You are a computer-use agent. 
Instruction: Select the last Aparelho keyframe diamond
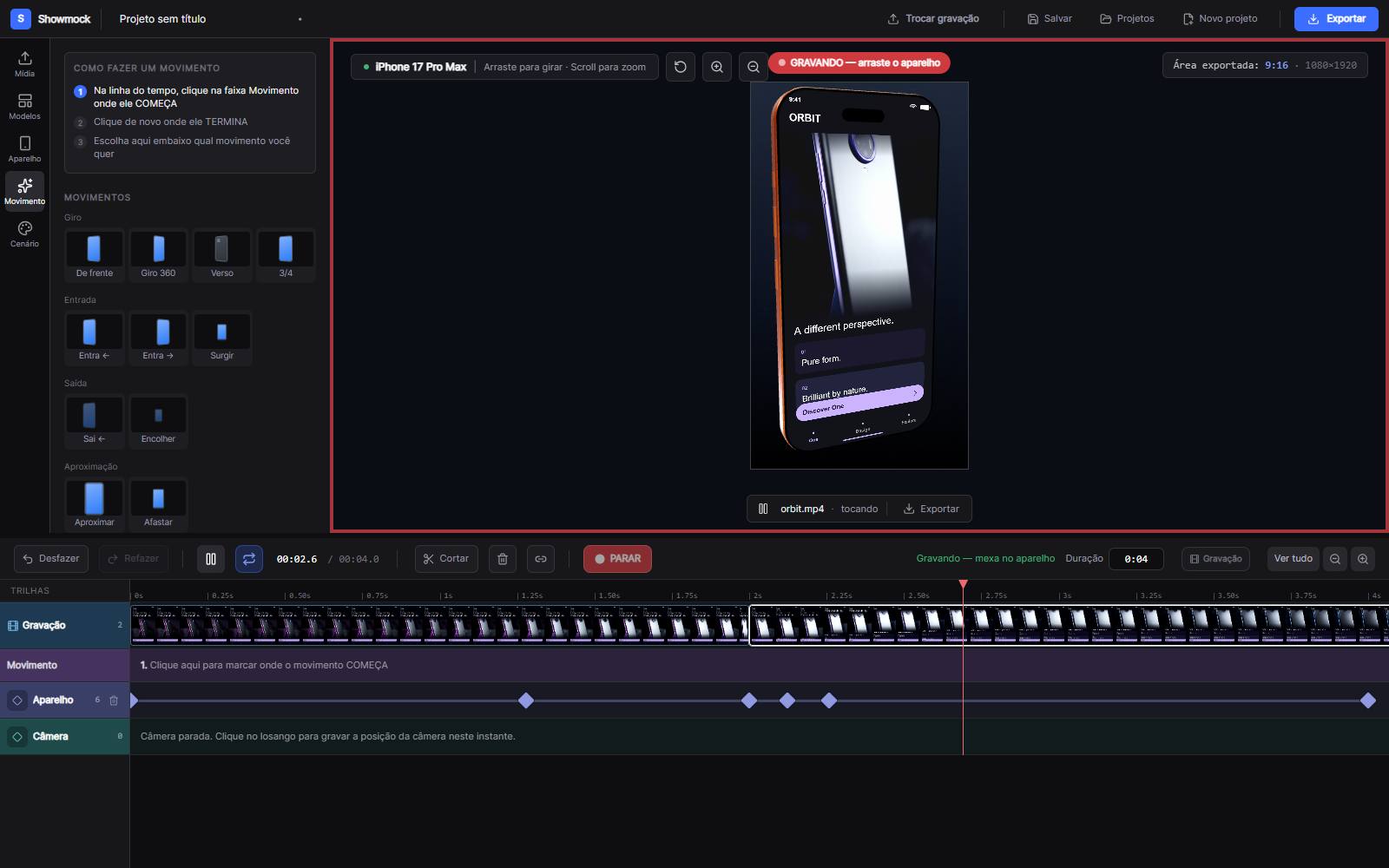1368,700
